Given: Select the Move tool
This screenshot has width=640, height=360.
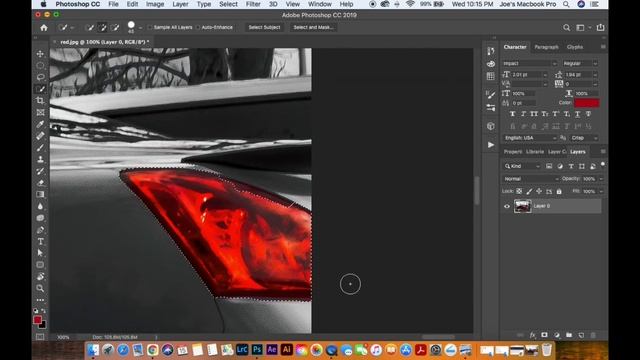Looking at the screenshot, I should coord(40,54).
